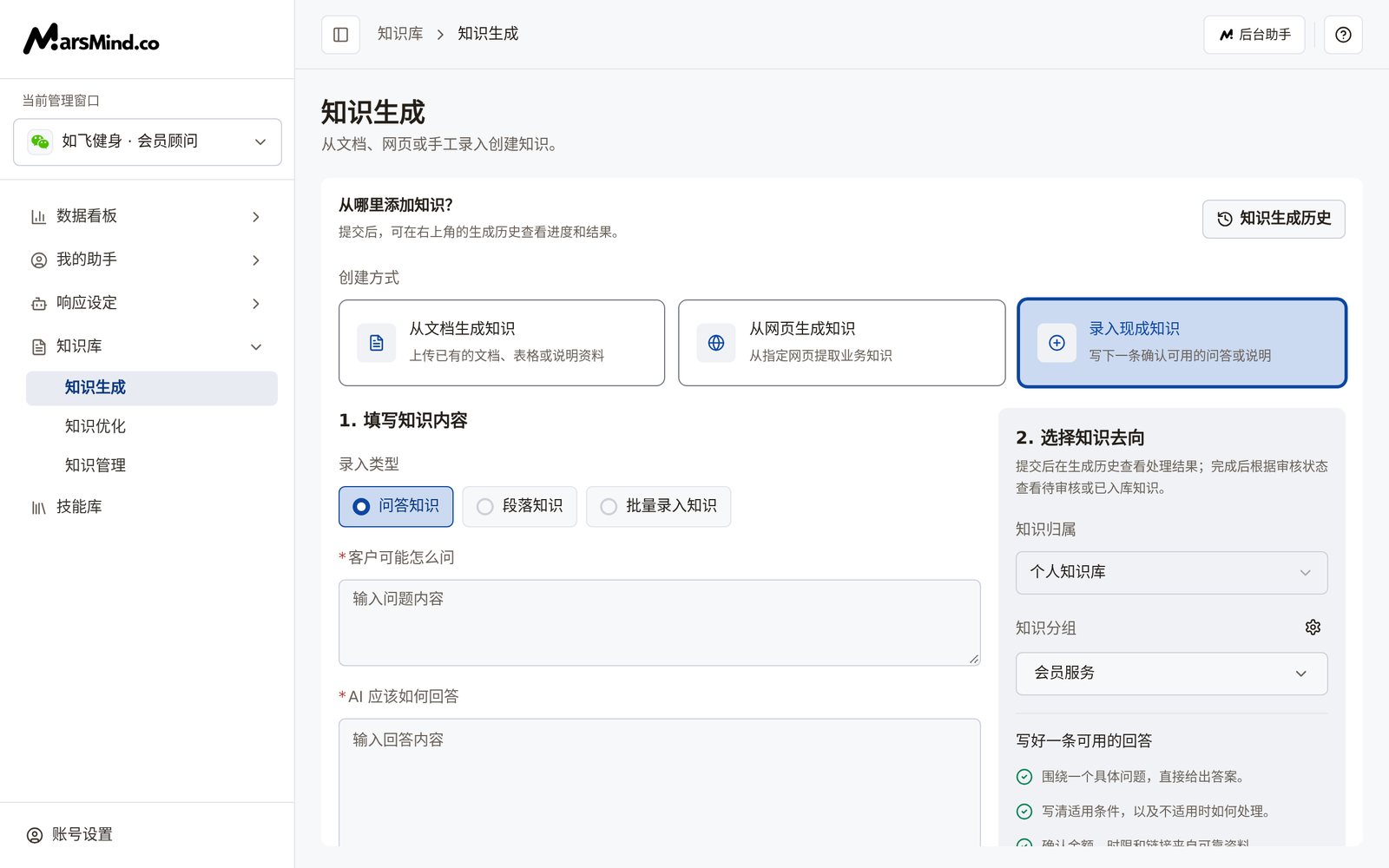Click the globe icon in 从网页生成知识 card
The width and height of the screenshot is (1389, 868).
(716, 343)
